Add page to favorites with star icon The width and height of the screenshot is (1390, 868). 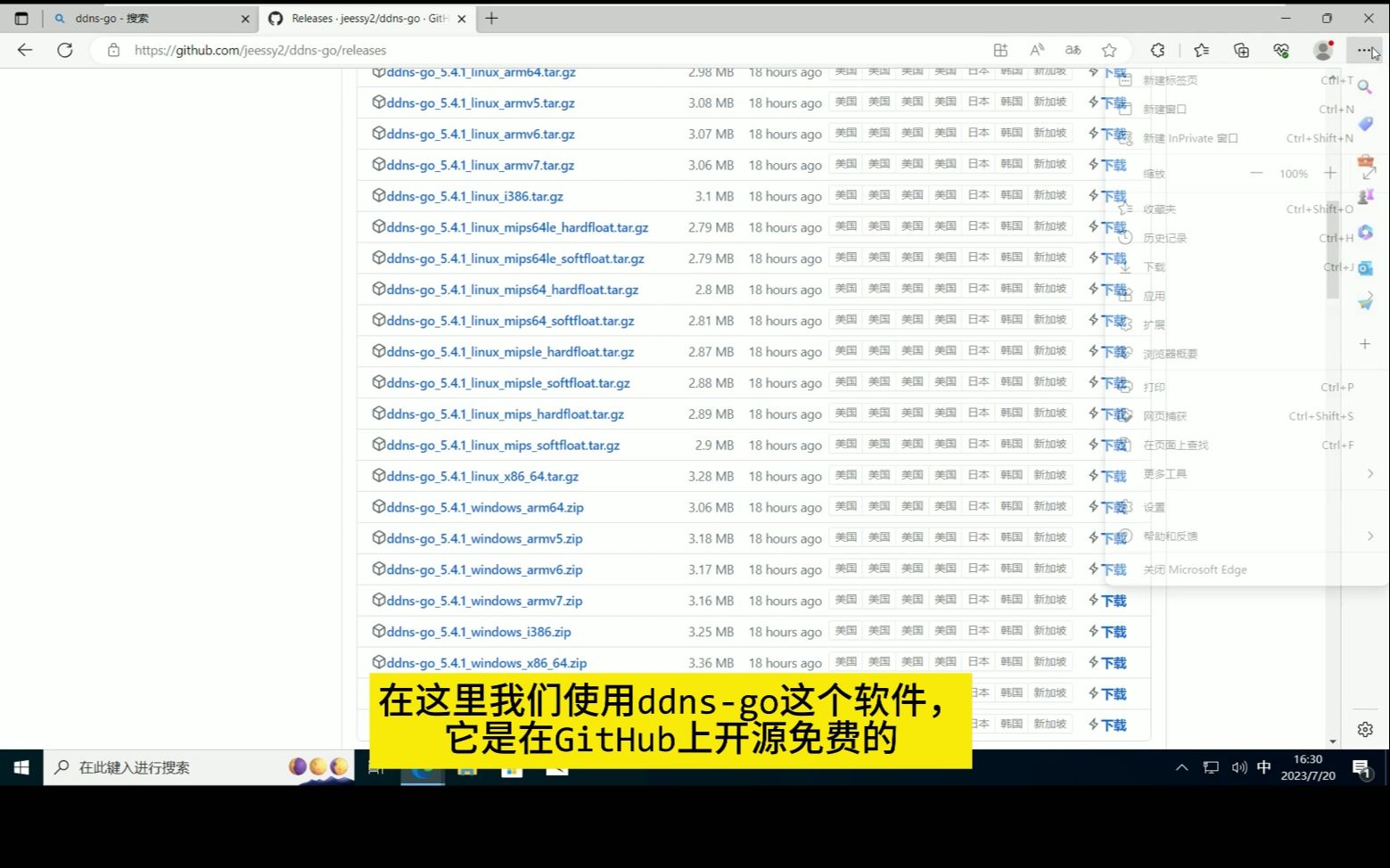click(1109, 50)
